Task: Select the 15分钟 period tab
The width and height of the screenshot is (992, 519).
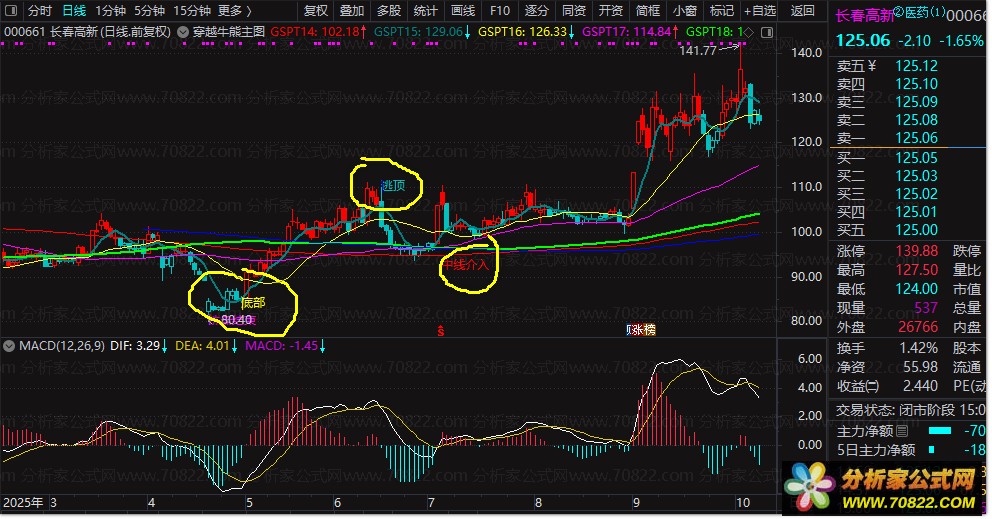Action: (x=192, y=11)
